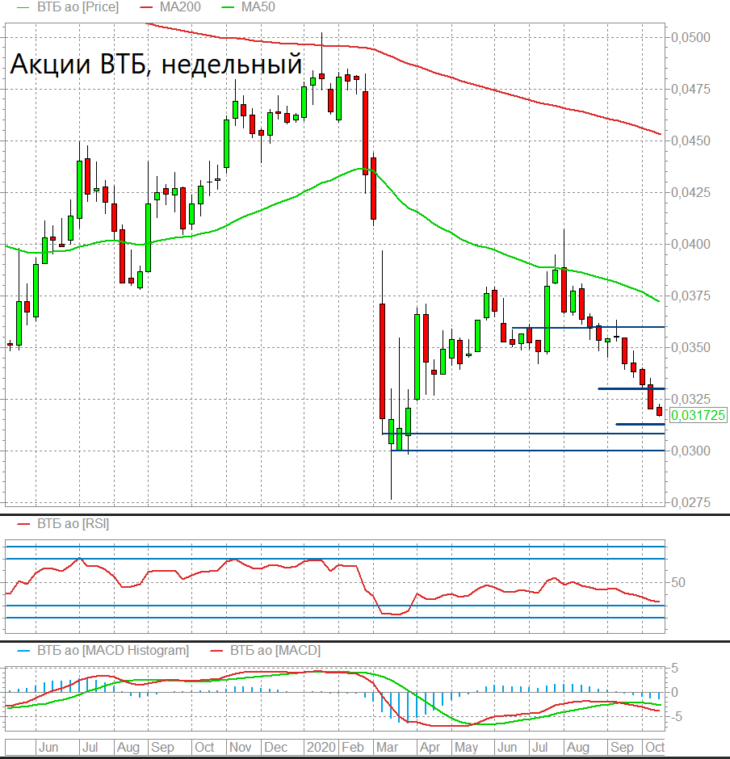Click the Aug 2019 label on time axis

[x=128, y=747]
